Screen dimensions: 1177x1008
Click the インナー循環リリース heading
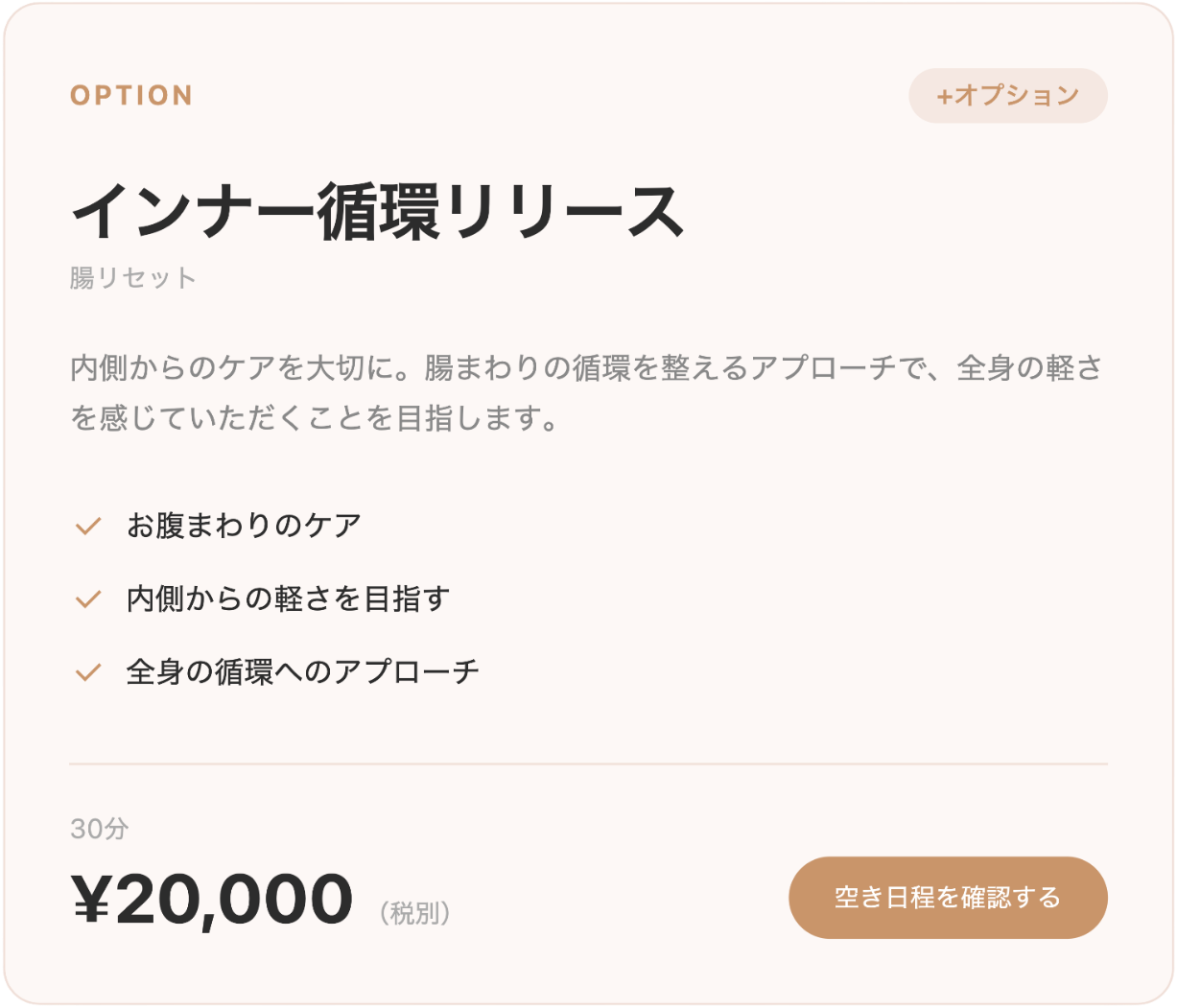point(377,212)
